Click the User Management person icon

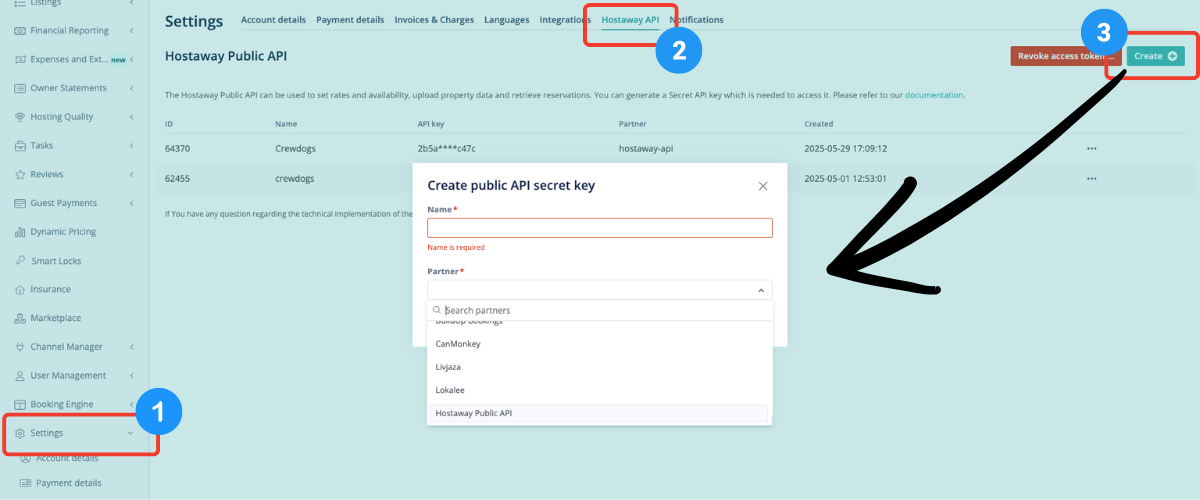[21, 375]
